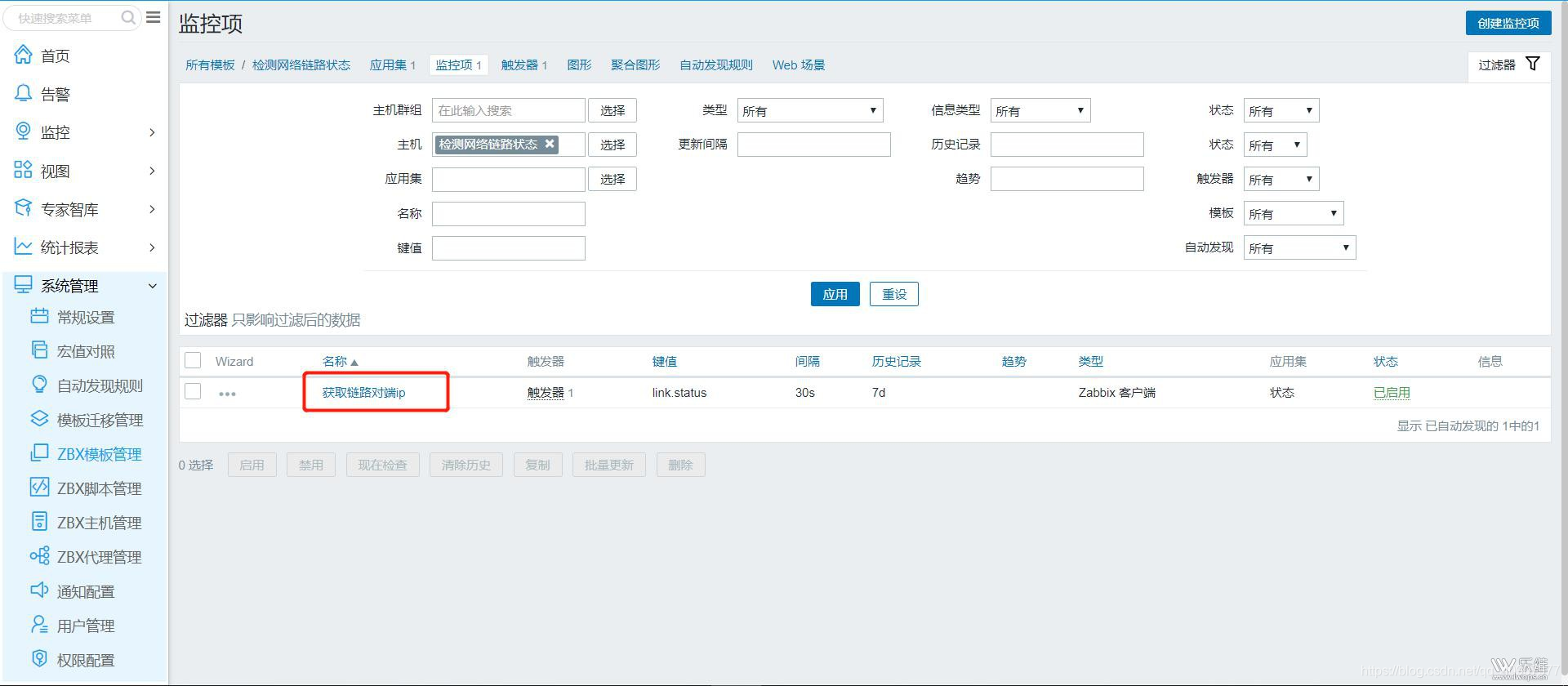This screenshot has width=1568, height=686.
Task: Click 选择 button next to 主机群组
Action: click(612, 110)
